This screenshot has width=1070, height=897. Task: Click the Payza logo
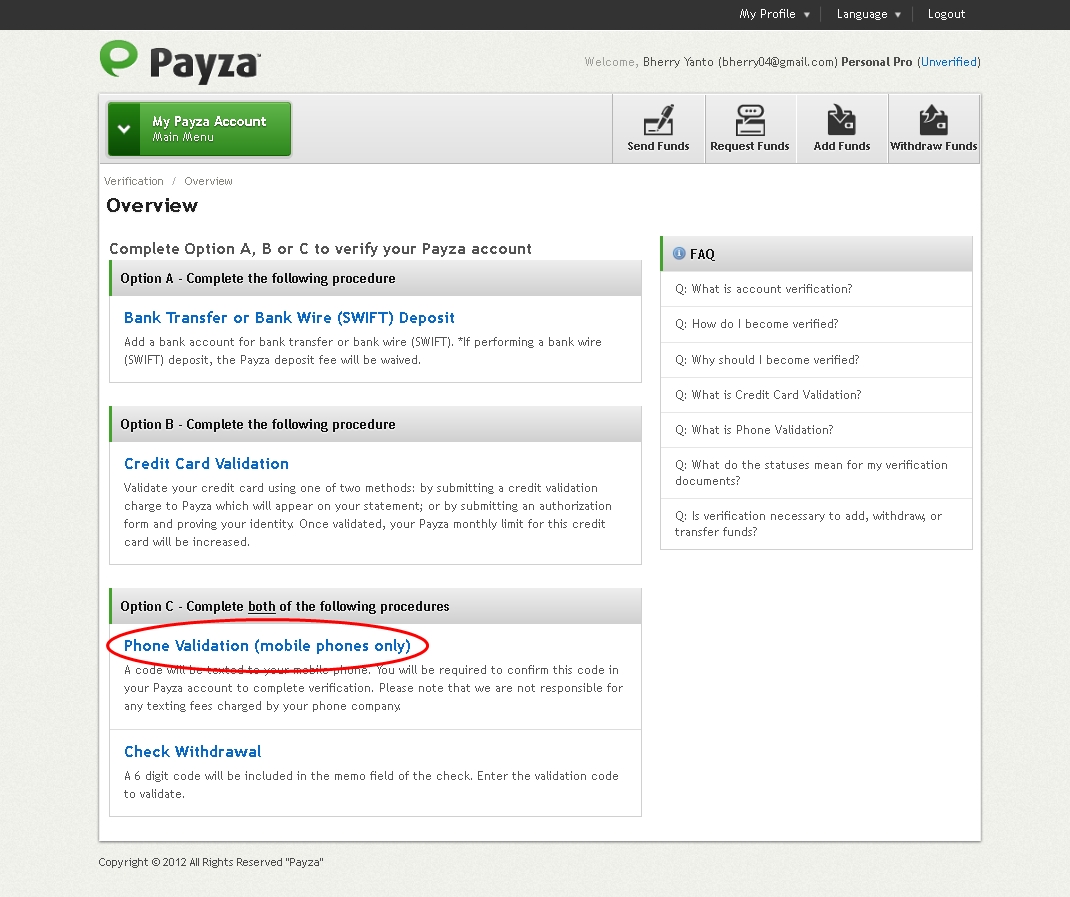(x=179, y=62)
